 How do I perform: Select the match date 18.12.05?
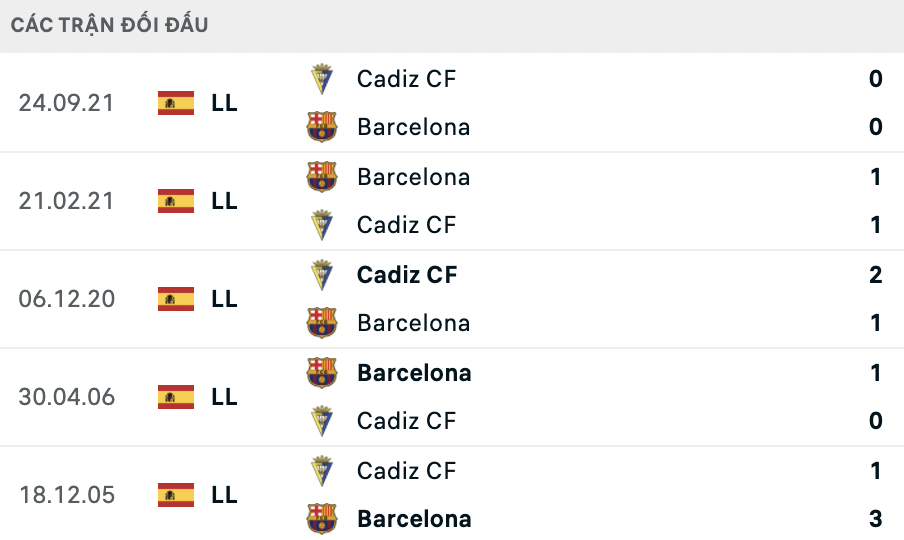pyautogui.click(x=66, y=495)
